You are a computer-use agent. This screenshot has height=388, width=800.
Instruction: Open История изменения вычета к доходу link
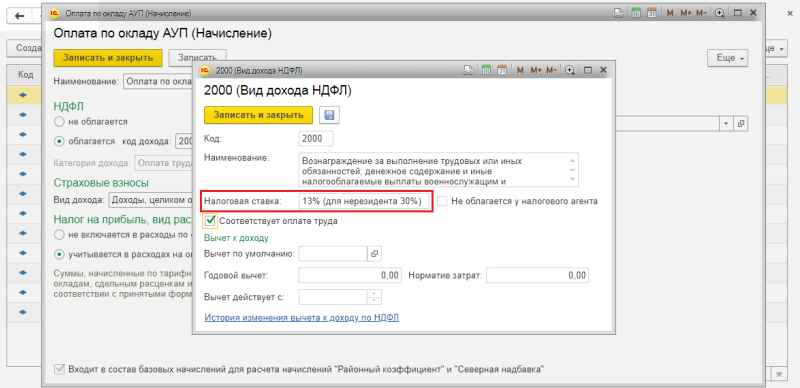[302, 318]
